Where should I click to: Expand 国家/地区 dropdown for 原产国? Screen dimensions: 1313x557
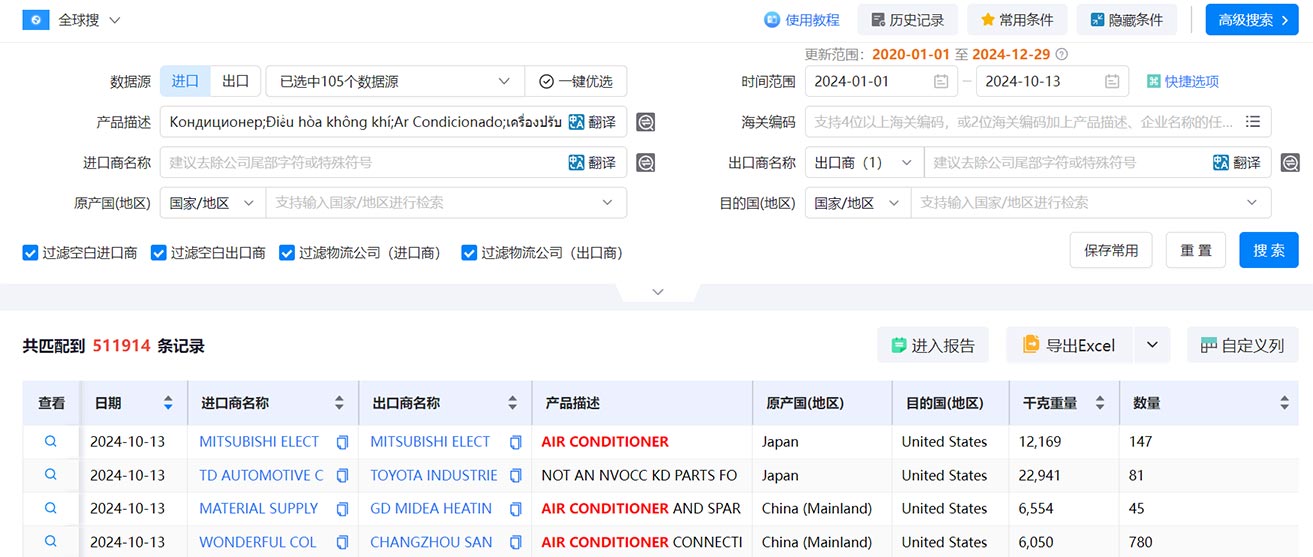212,202
